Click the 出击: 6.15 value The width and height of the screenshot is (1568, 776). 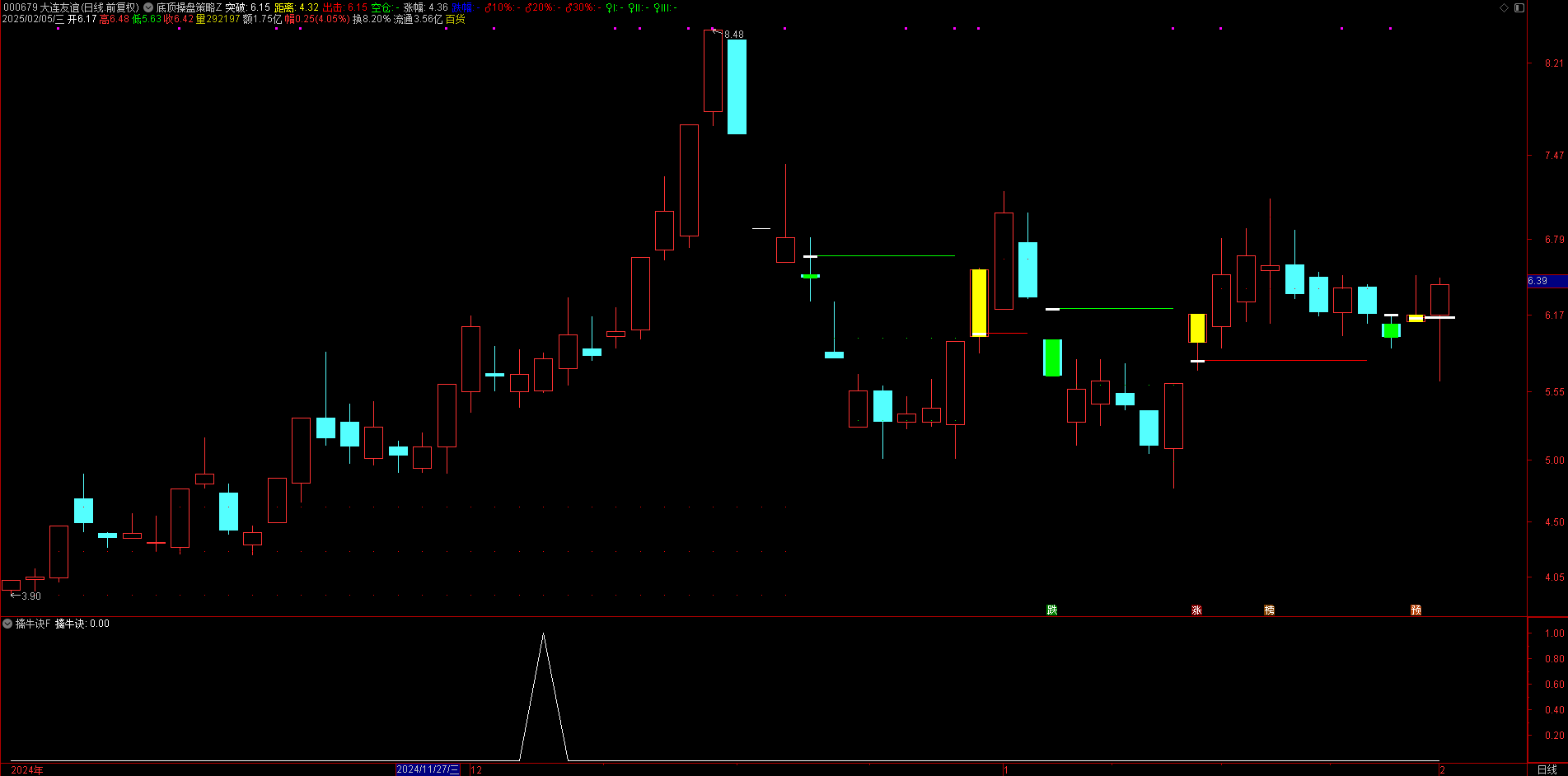(345, 7)
